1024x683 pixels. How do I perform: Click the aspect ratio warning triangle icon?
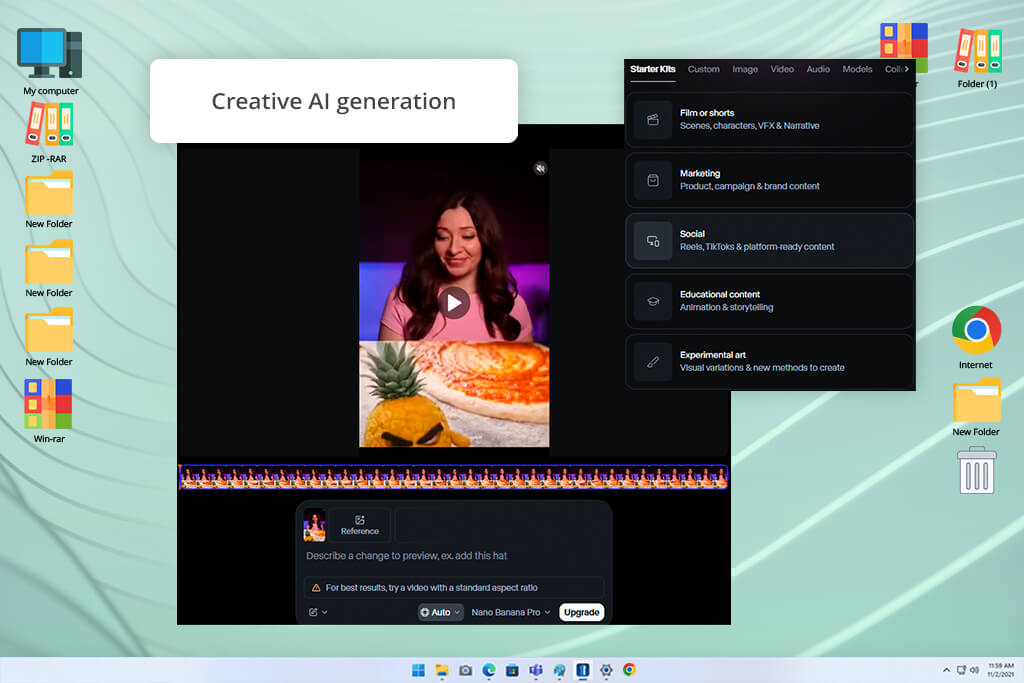[x=316, y=588]
